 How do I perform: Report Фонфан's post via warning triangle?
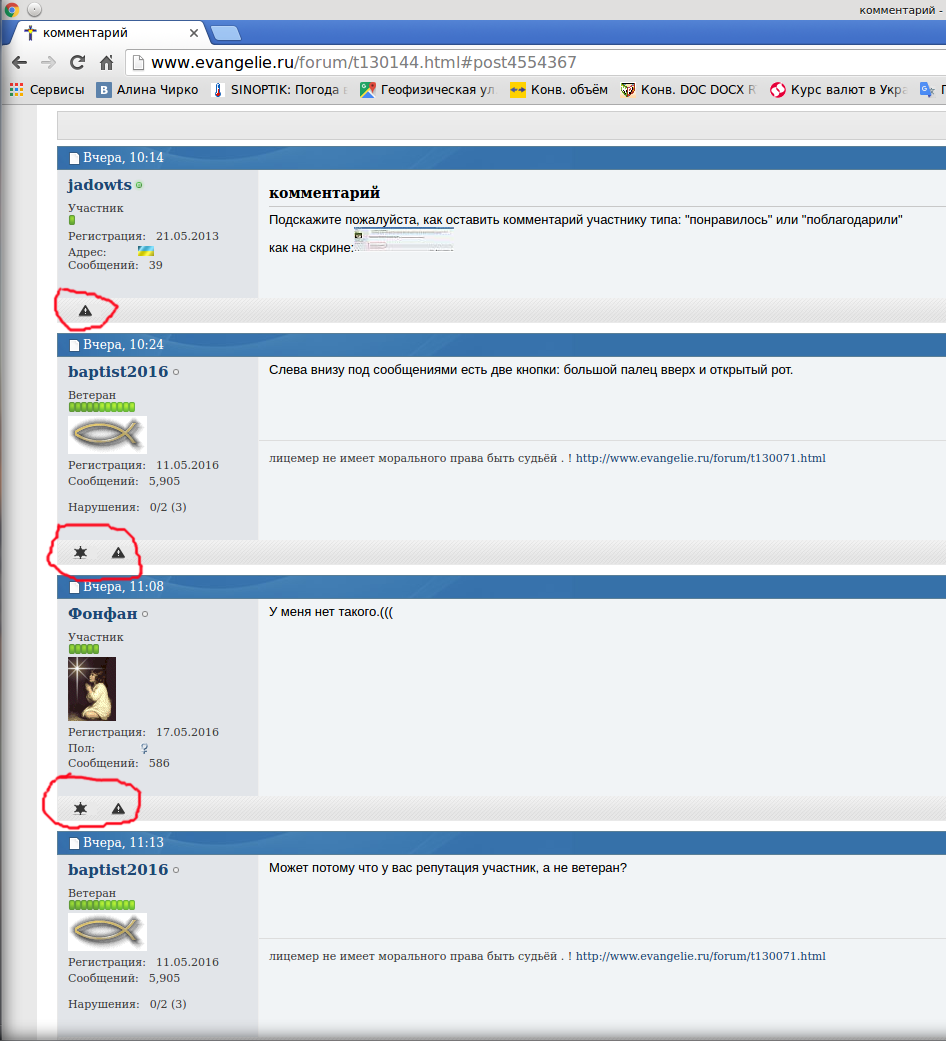coord(118,808)
